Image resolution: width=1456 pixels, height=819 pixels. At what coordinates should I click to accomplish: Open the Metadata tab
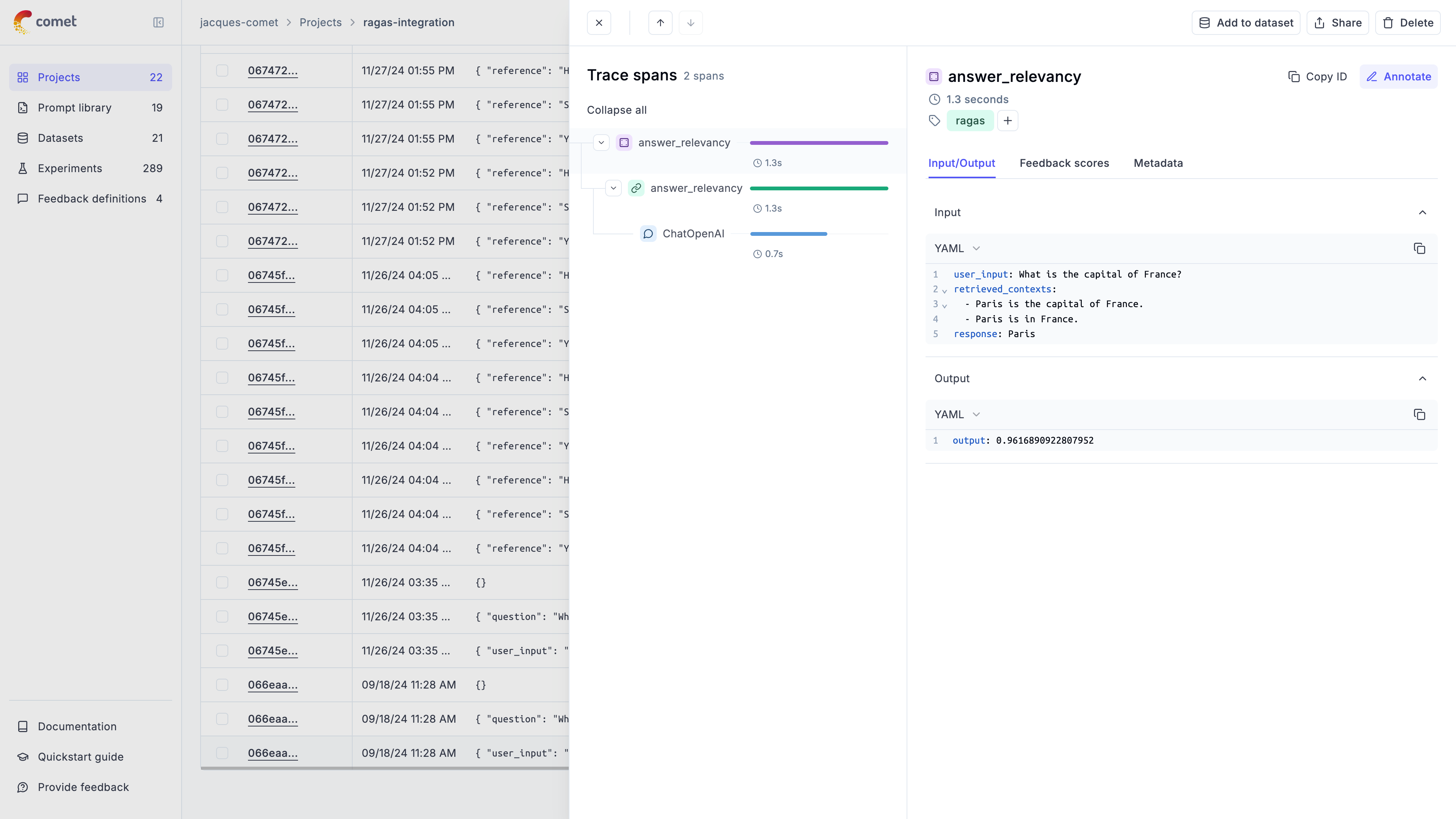(x=1158, y=163)
